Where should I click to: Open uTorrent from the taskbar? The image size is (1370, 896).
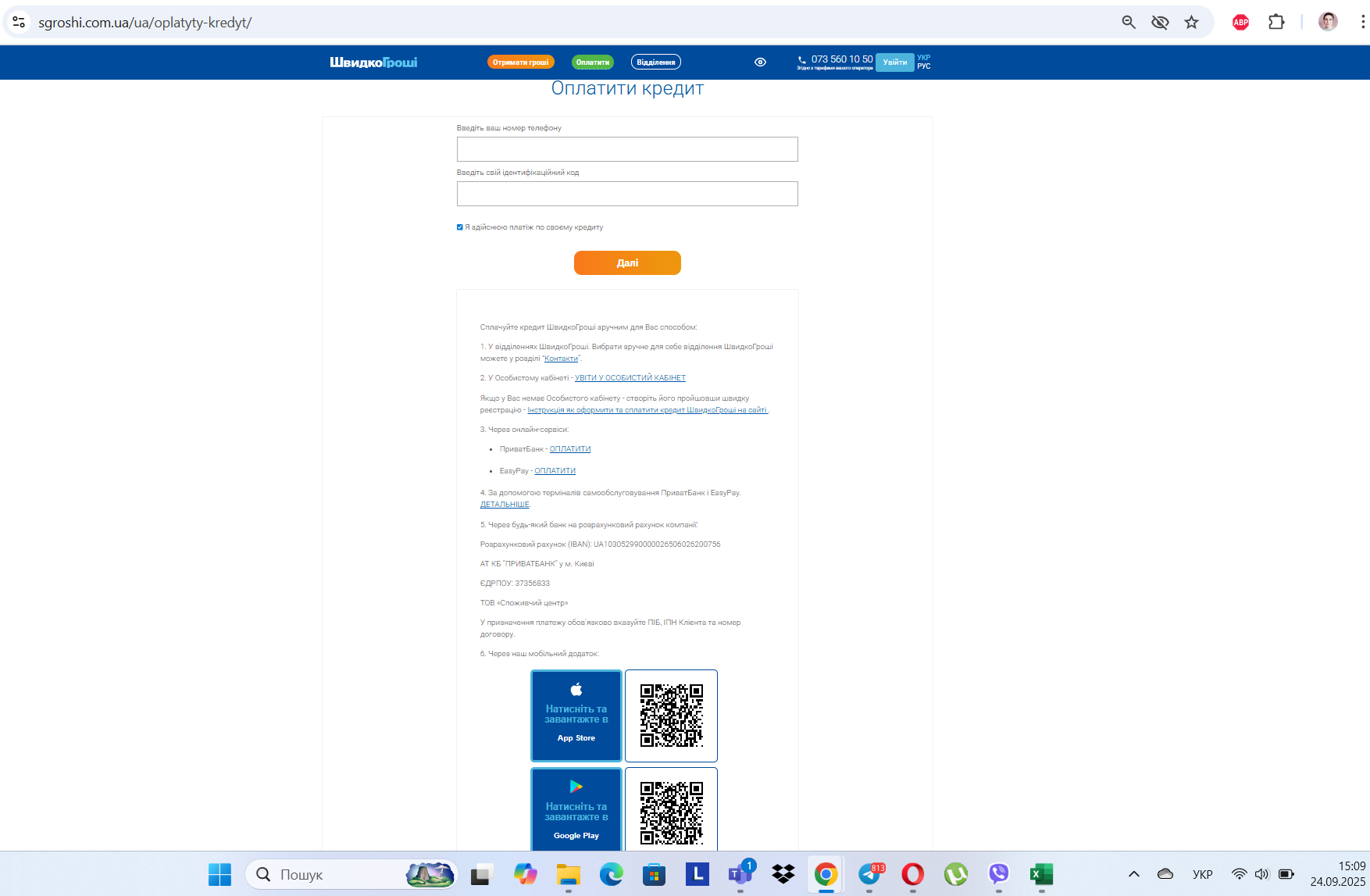tap(955, 874)
